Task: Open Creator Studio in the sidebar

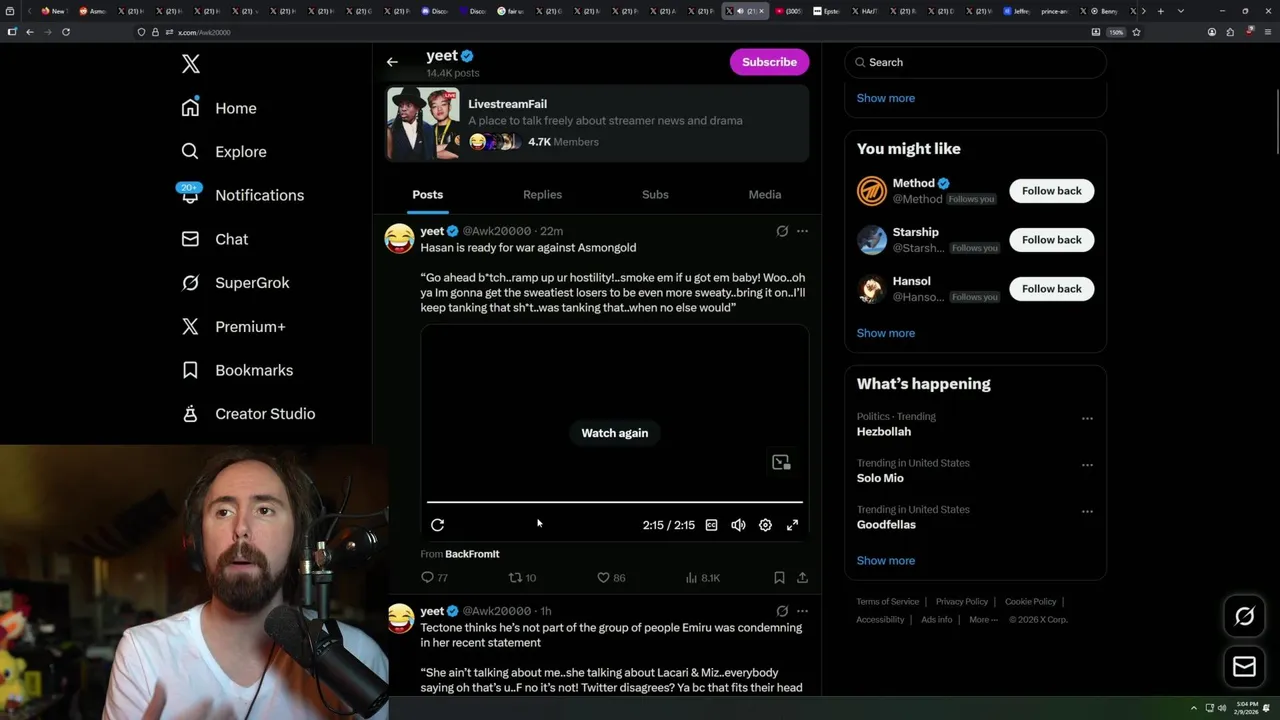Action: point(248,414)
